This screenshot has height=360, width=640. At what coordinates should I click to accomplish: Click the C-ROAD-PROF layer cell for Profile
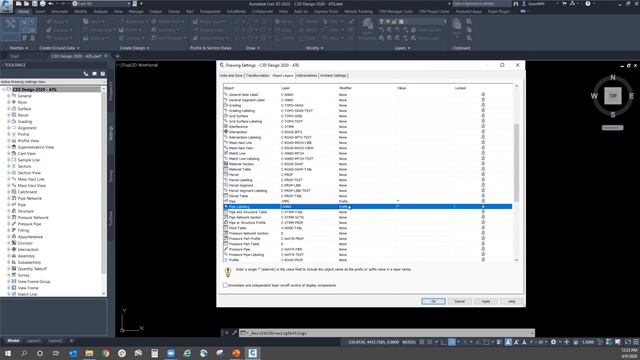(309, 260)
